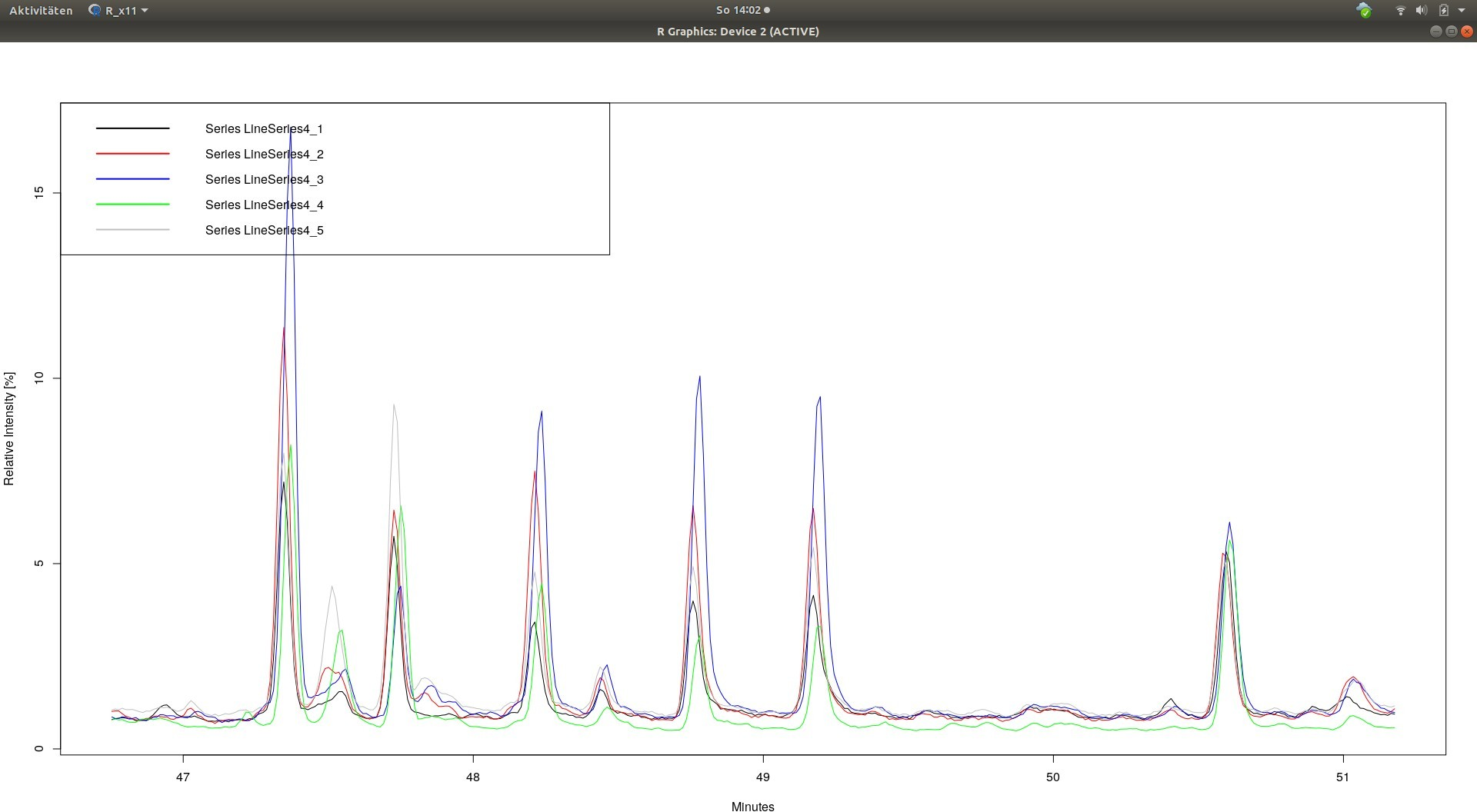Image resolution: width=1477 pixels, height=812 pixels.
Task: Click the cloud sync status icon
Action: tap(1364, 10)
